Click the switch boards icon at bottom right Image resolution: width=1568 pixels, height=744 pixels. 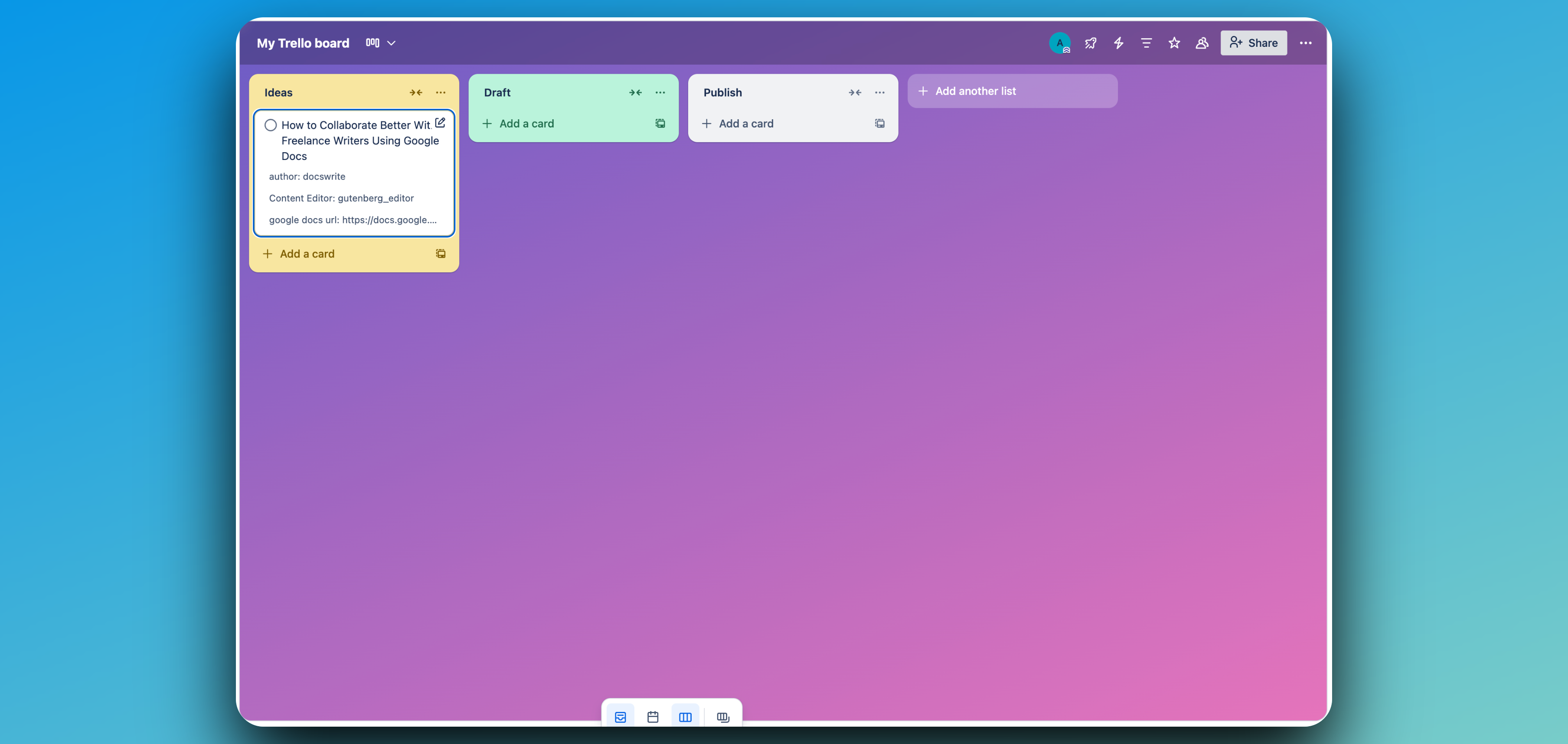click(x=722, y=717)
